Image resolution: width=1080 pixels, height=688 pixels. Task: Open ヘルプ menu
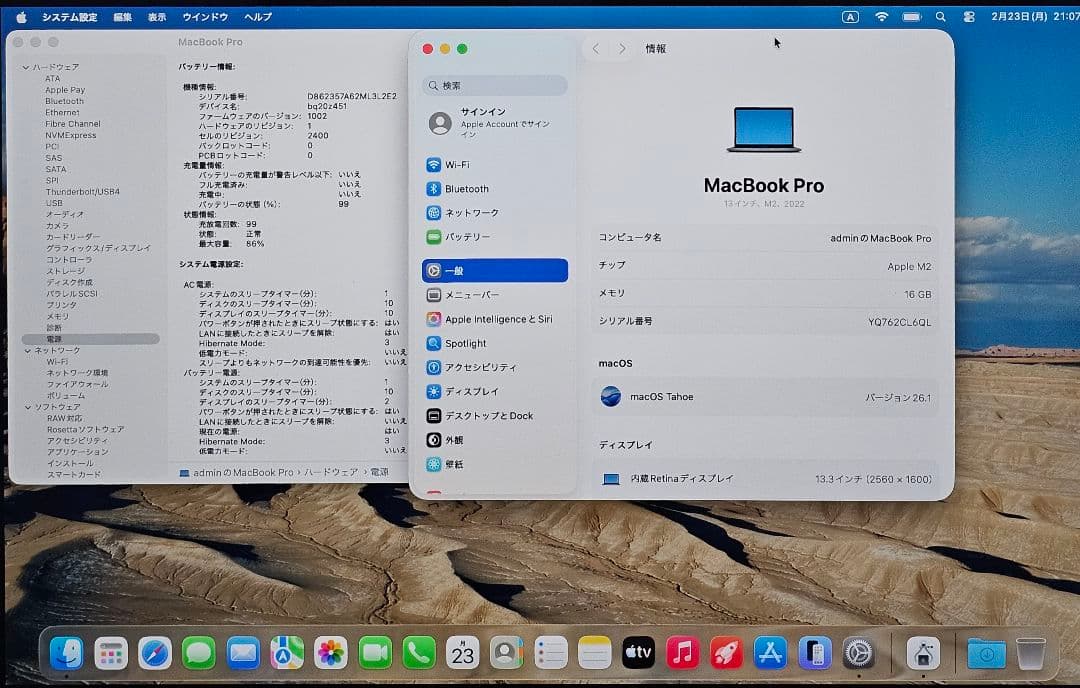pos(258,17)
